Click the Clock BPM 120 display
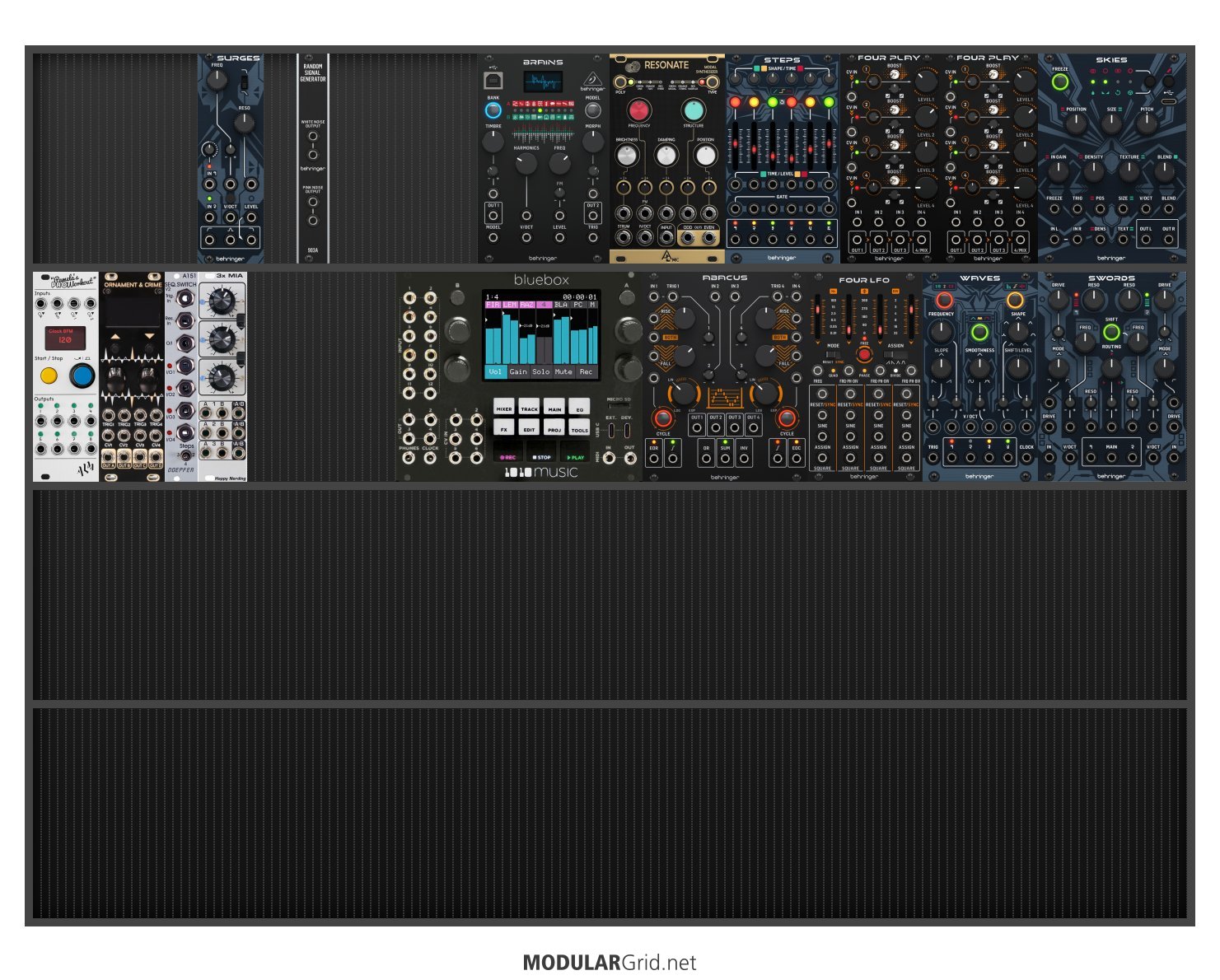This screenshot has width=1220, height=980. point(65,337)
